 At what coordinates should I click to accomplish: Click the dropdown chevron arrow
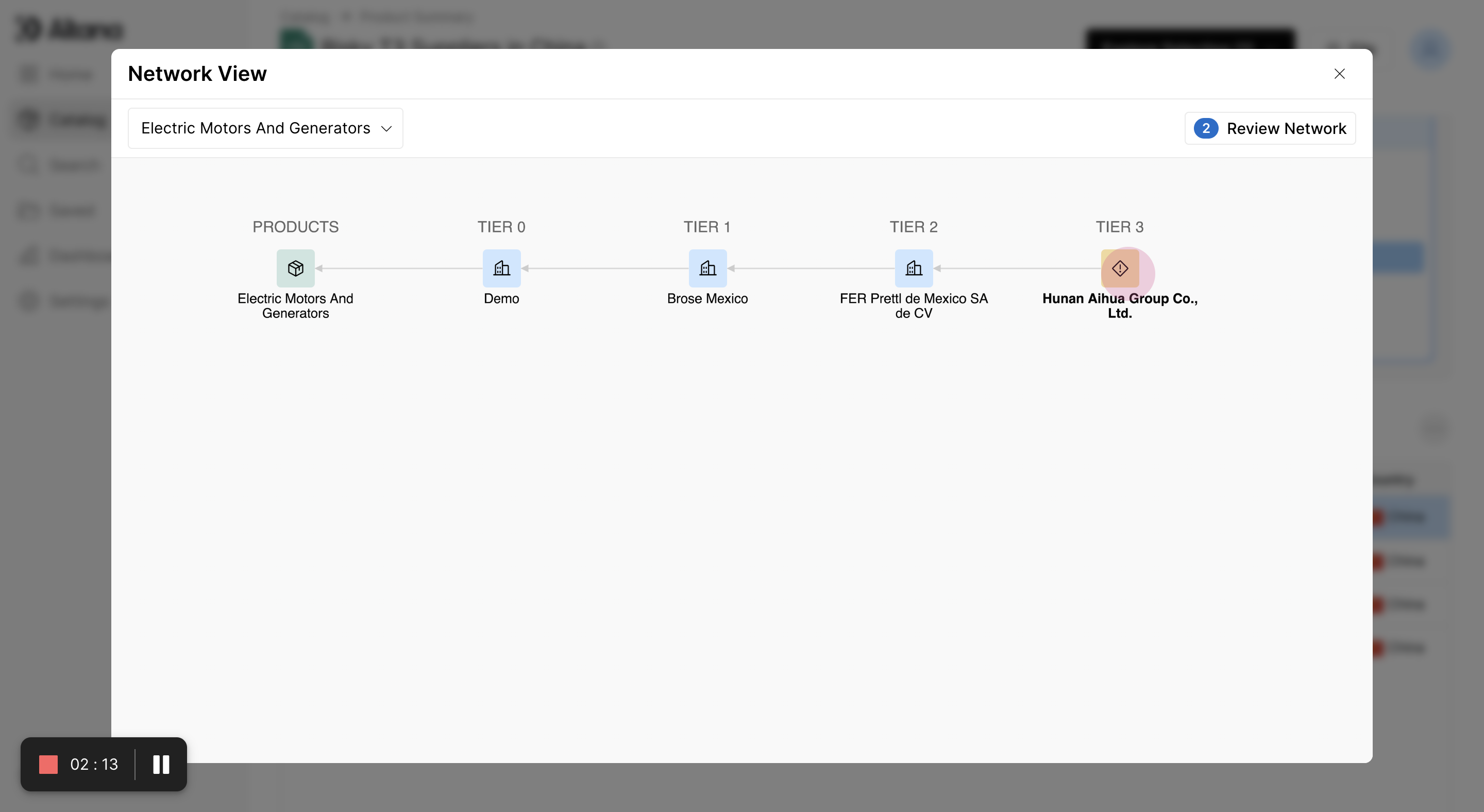tap(386, 128)
